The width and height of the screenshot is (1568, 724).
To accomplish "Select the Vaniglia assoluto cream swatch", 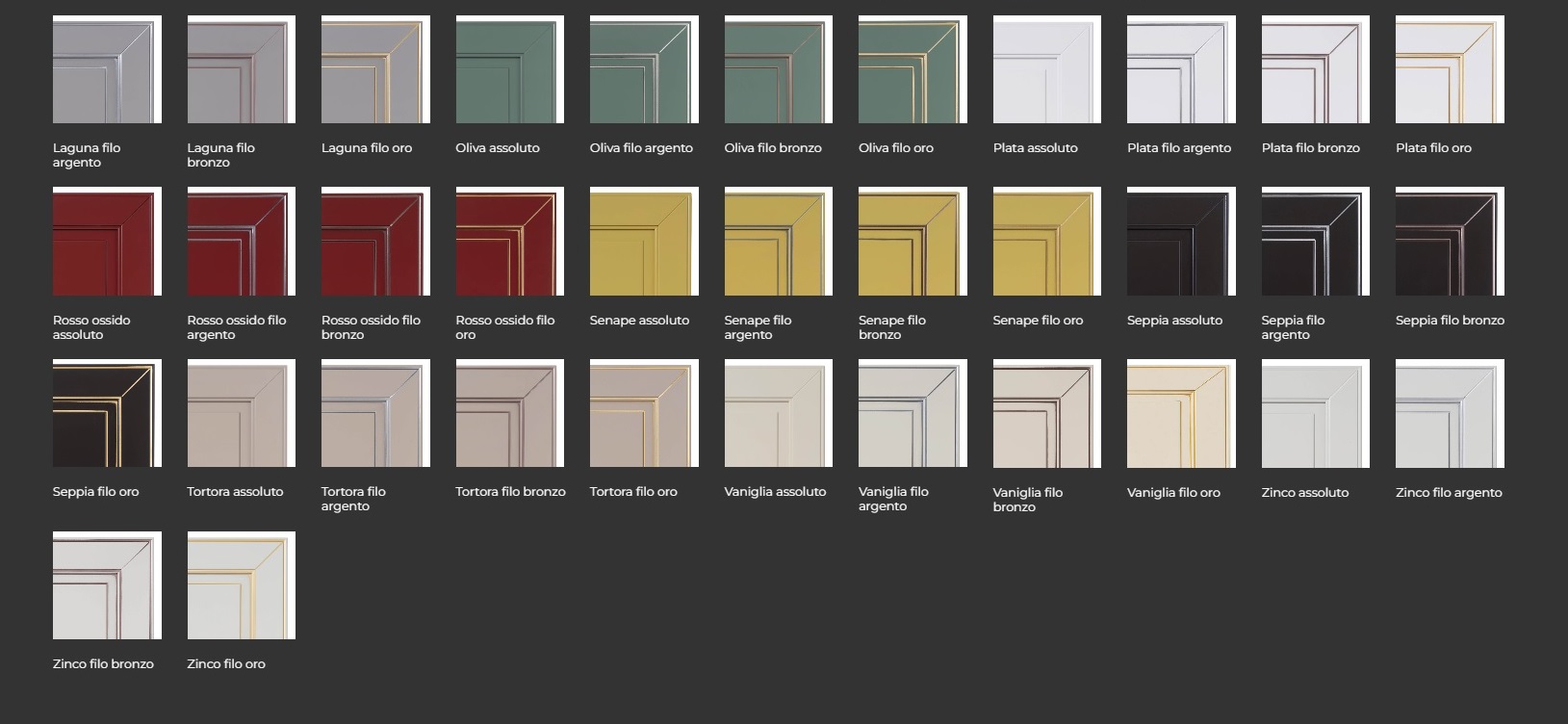I will pyautogui.click(x=779, y=413).
